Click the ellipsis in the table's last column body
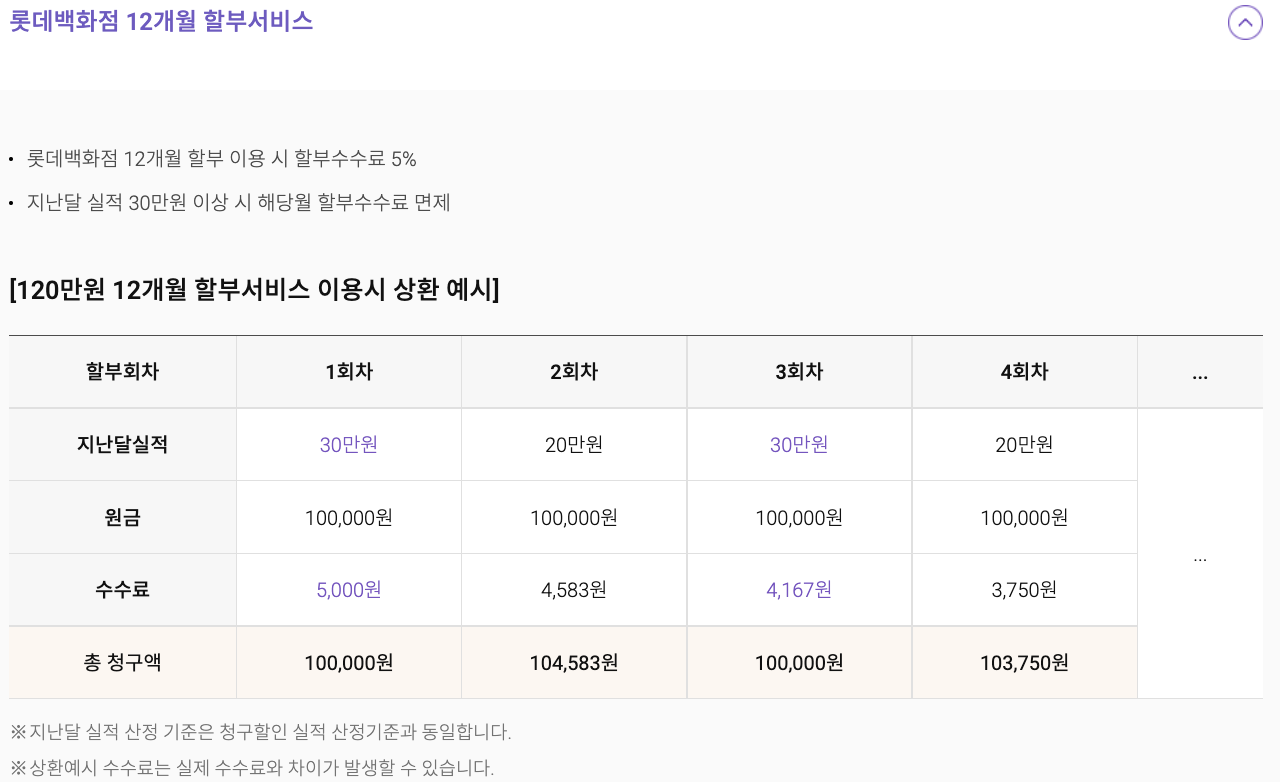Image resolution: width=1280 pixels, height=782 pixels. [x=1200, y=553]
